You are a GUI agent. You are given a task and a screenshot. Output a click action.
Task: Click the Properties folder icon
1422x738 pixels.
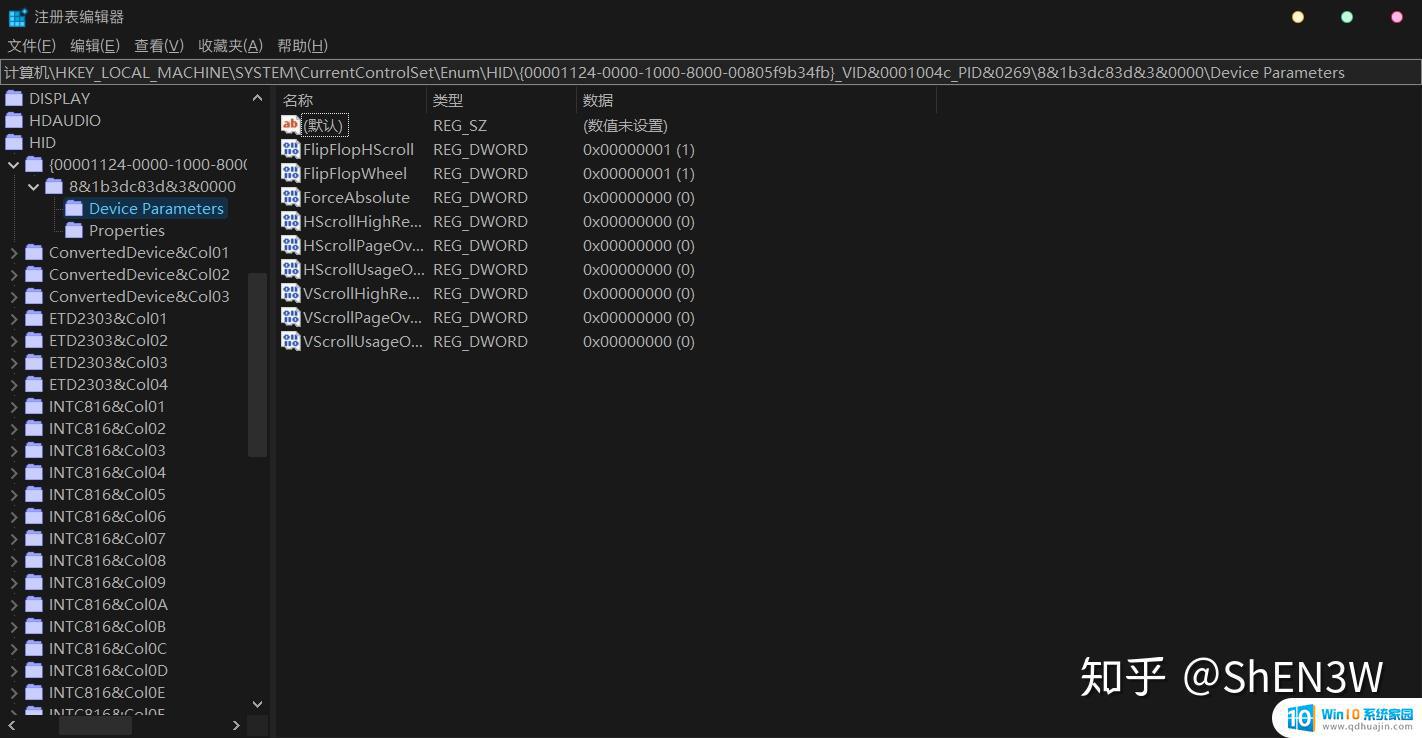(x=74, y=230)
